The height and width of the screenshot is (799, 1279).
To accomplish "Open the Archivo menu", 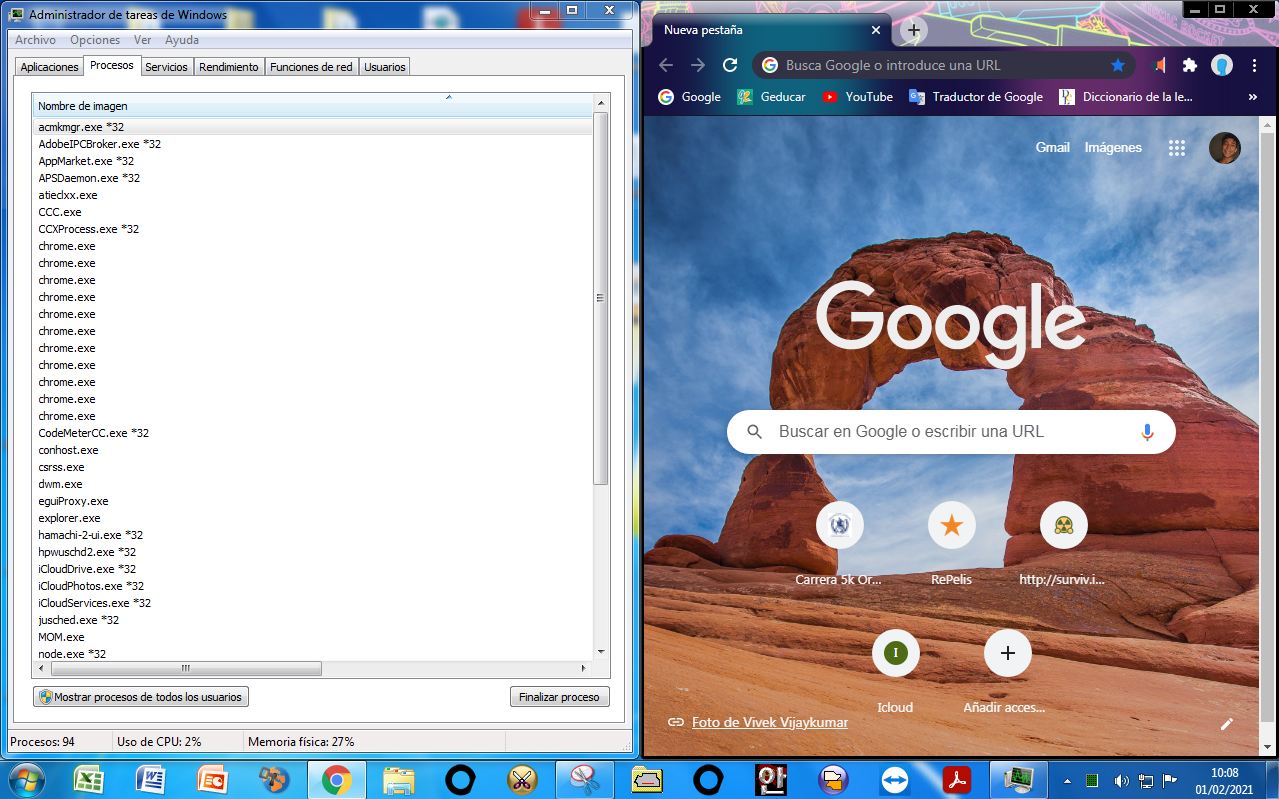I will coord(36,40).
